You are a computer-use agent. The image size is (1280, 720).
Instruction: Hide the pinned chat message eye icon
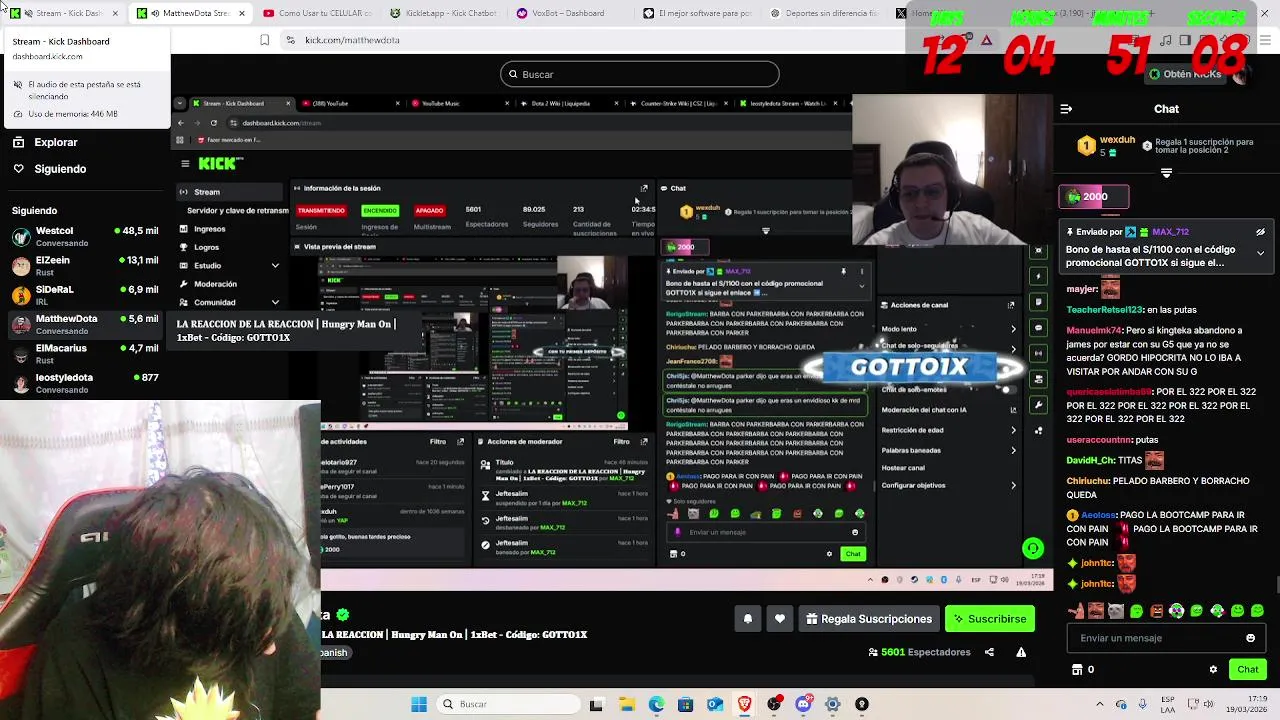coord(1260,232)
